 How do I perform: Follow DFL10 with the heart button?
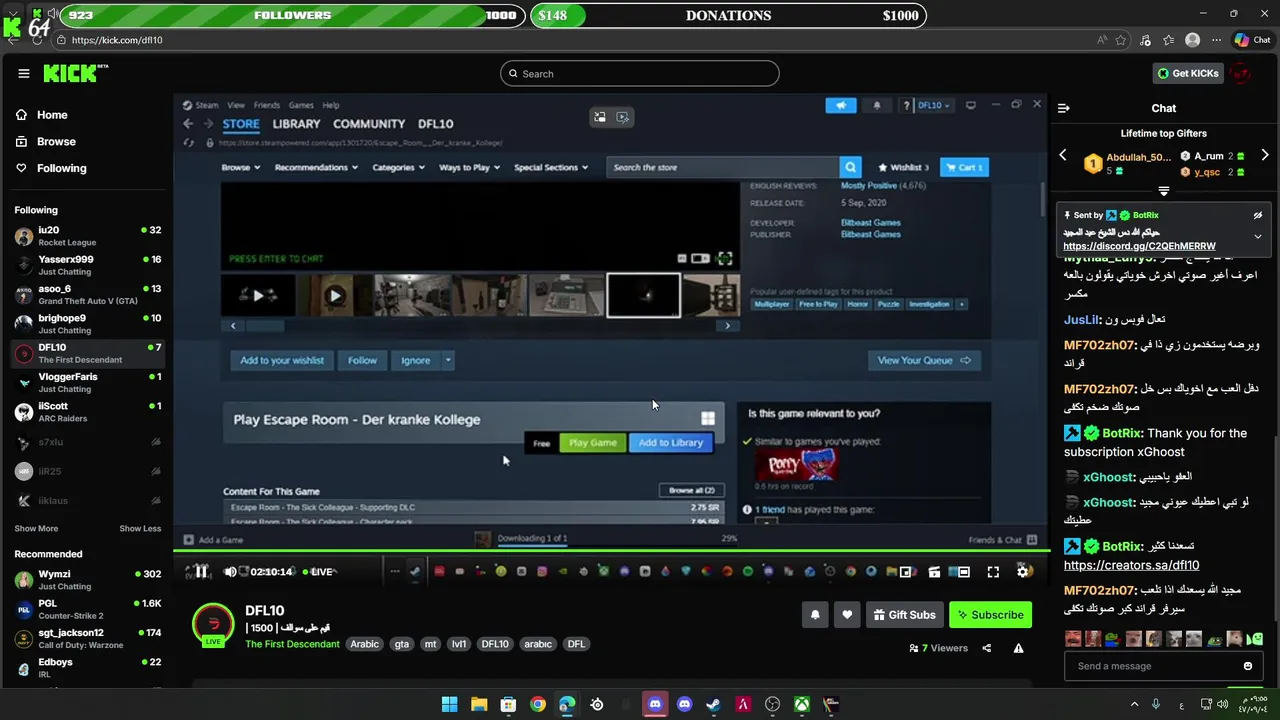click(x=847, y=615)
